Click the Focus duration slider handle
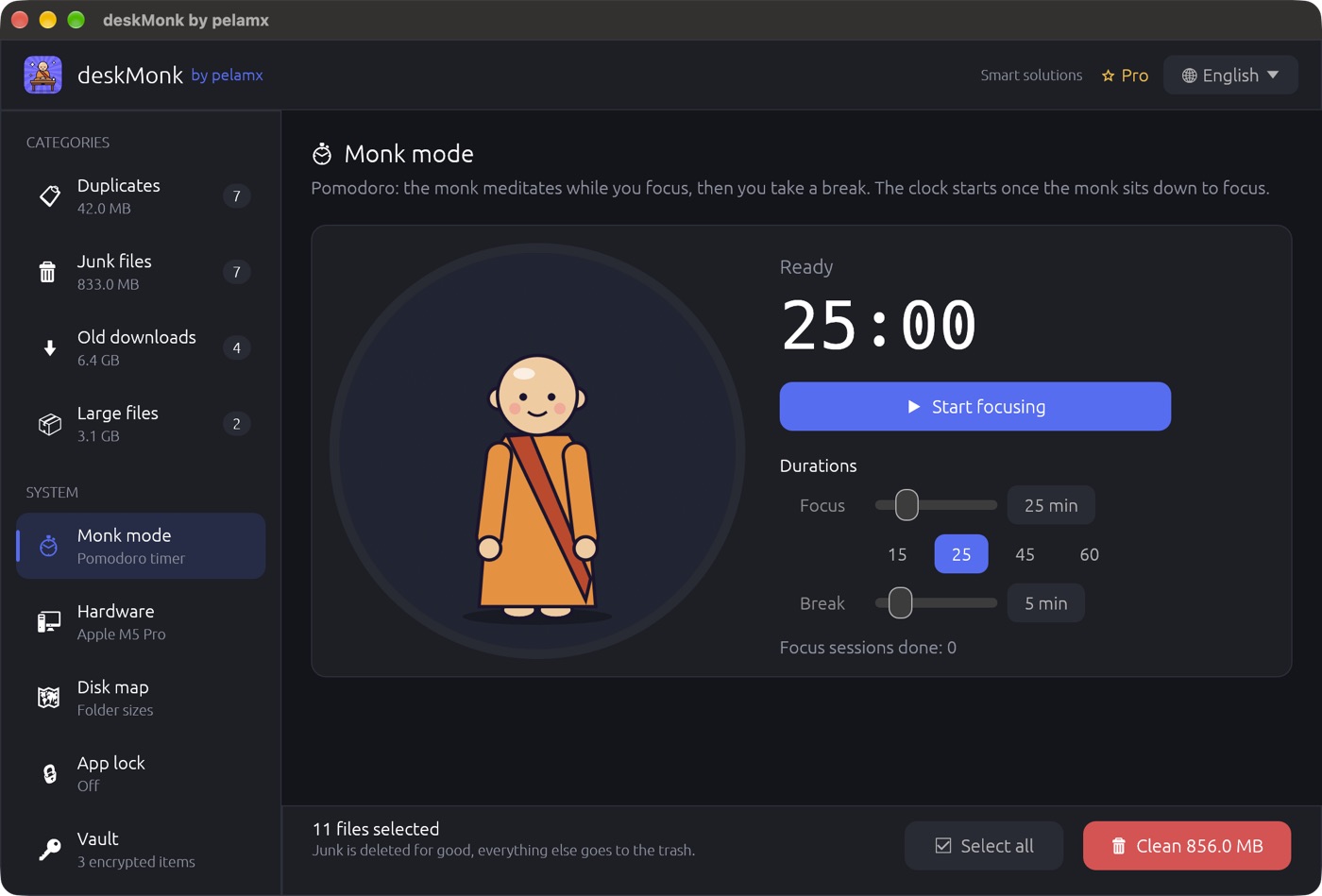1322x896 pixels. [907, 505]
